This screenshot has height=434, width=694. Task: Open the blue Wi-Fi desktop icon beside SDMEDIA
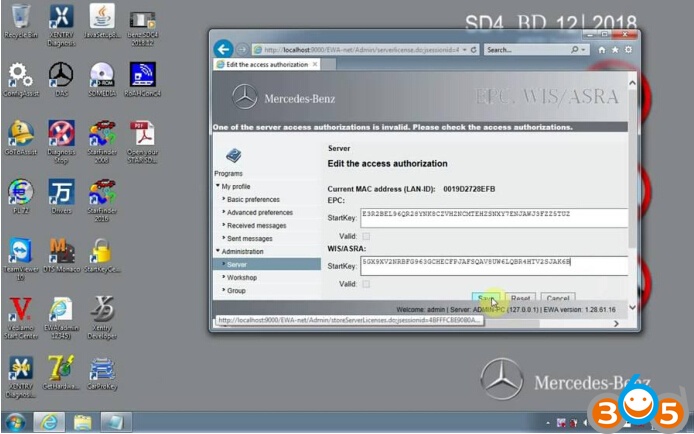[143, 80]
